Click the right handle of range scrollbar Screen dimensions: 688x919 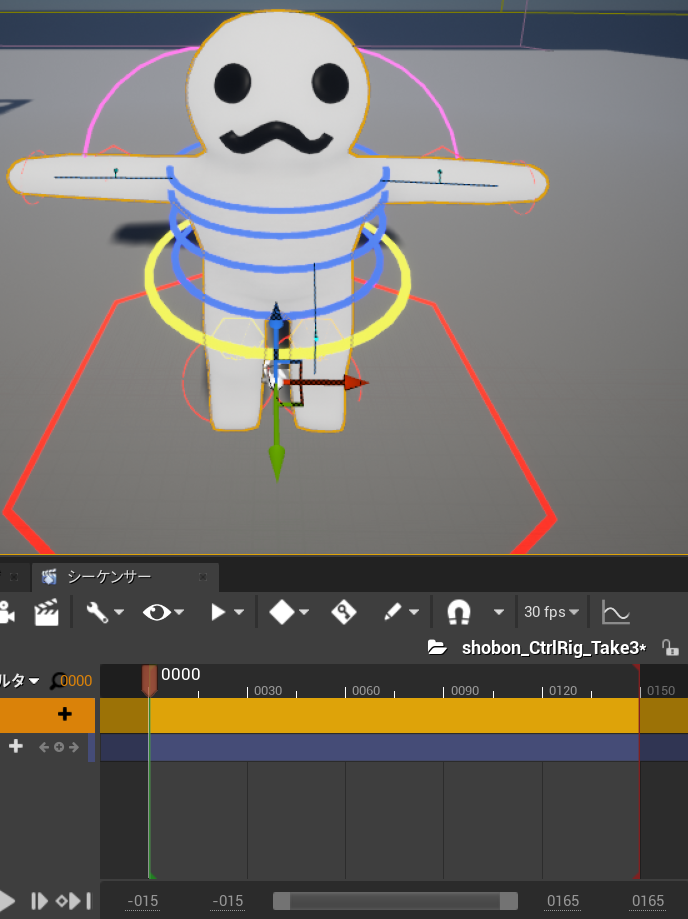(x=509, y=901)
